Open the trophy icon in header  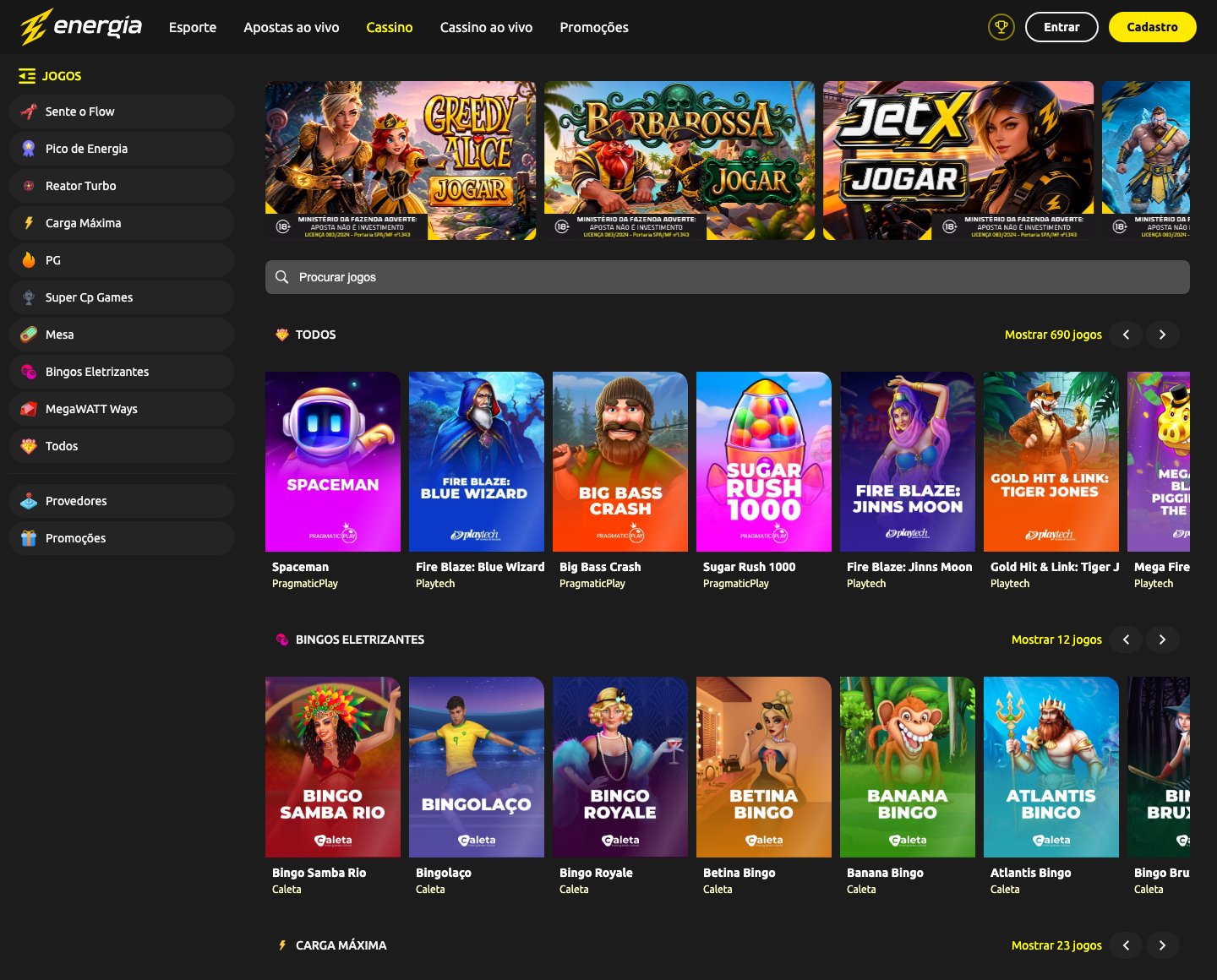pyautogui.click(x=1001, y=27)
